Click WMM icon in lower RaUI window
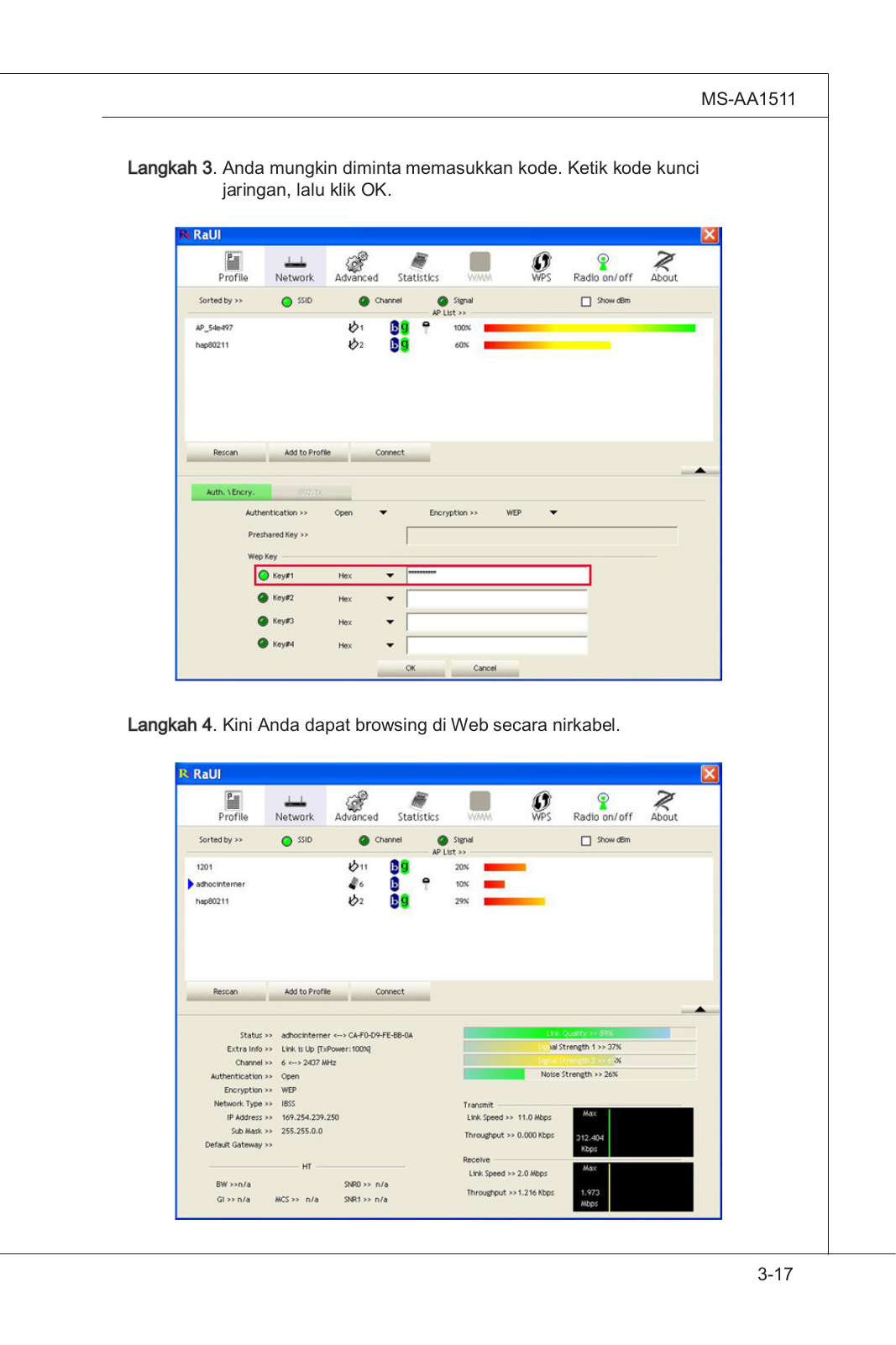896x1345 pixels. click(479, 806)
